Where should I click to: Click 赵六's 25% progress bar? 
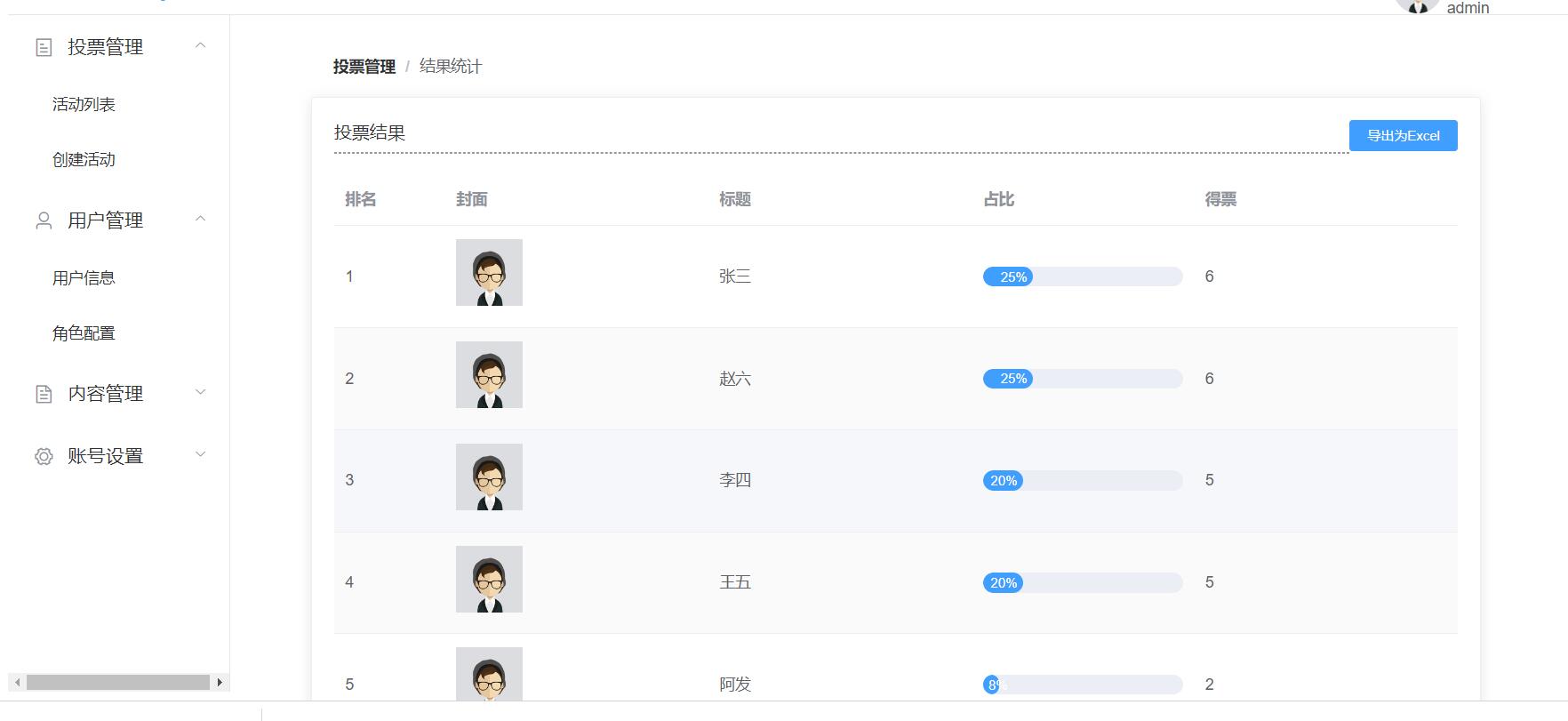1083,379
